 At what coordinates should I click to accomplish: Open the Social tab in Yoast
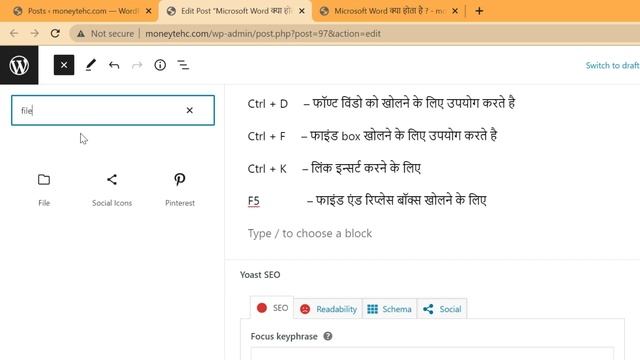[x=442, y=309]
